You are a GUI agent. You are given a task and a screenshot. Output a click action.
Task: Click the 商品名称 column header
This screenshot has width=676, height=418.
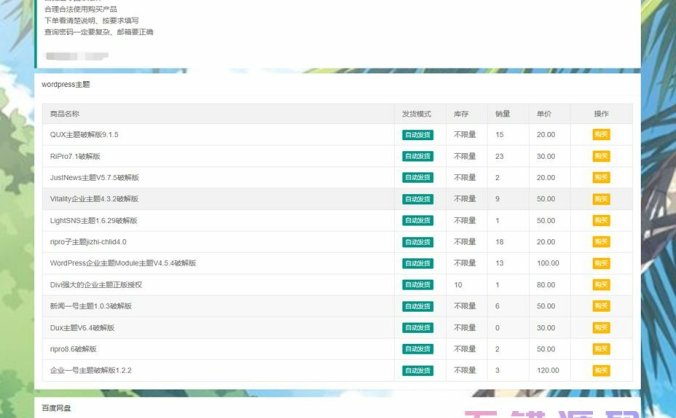(x=65, y=114)
